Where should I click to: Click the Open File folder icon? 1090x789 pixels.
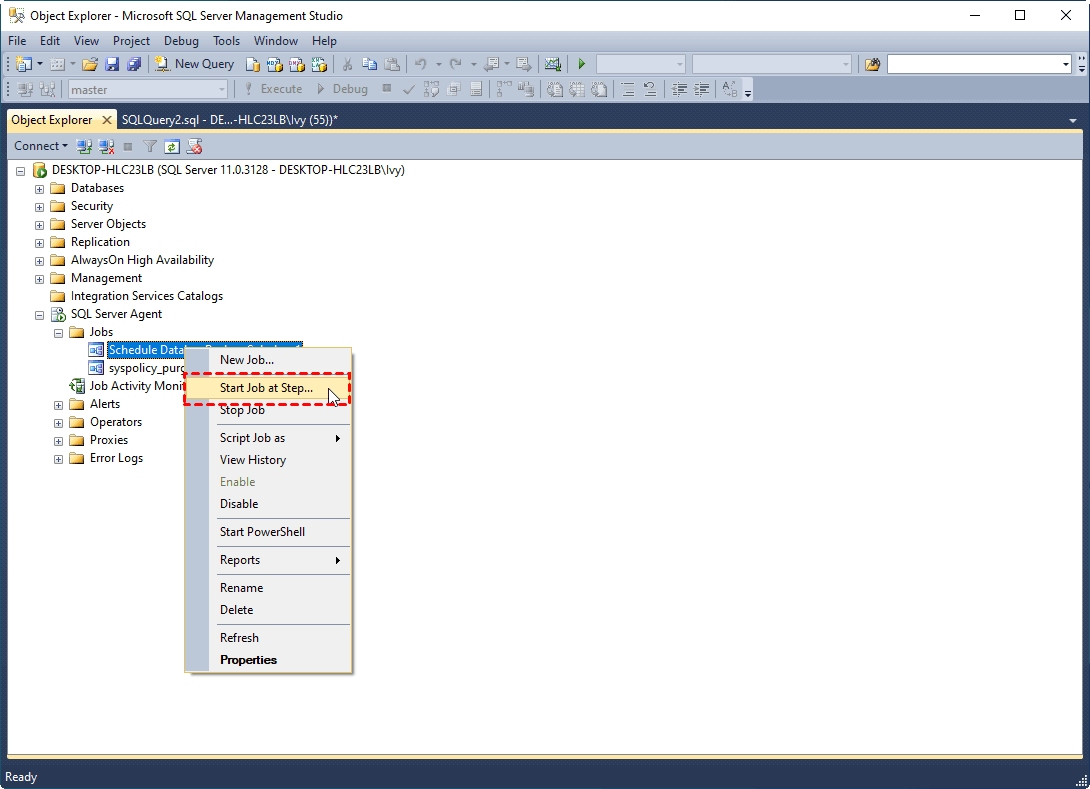[x=90, y=64]
